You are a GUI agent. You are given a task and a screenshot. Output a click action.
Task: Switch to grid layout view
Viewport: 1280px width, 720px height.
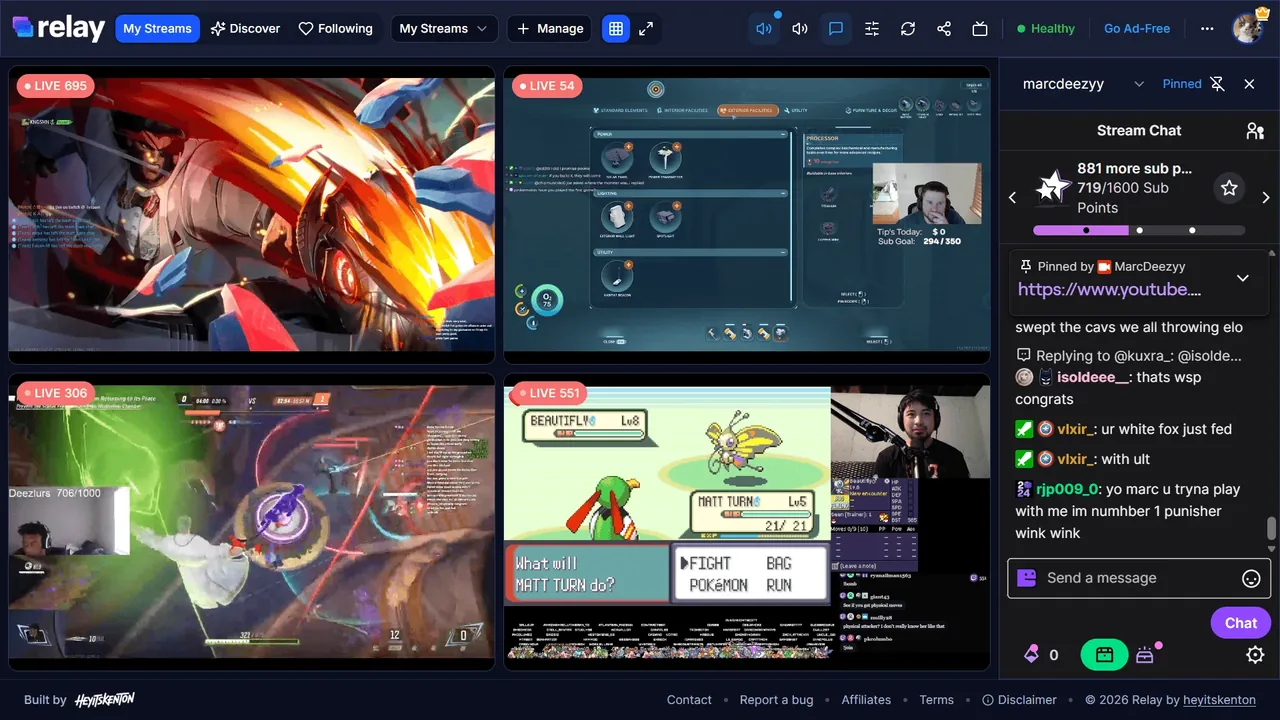(x=616, y=29)
